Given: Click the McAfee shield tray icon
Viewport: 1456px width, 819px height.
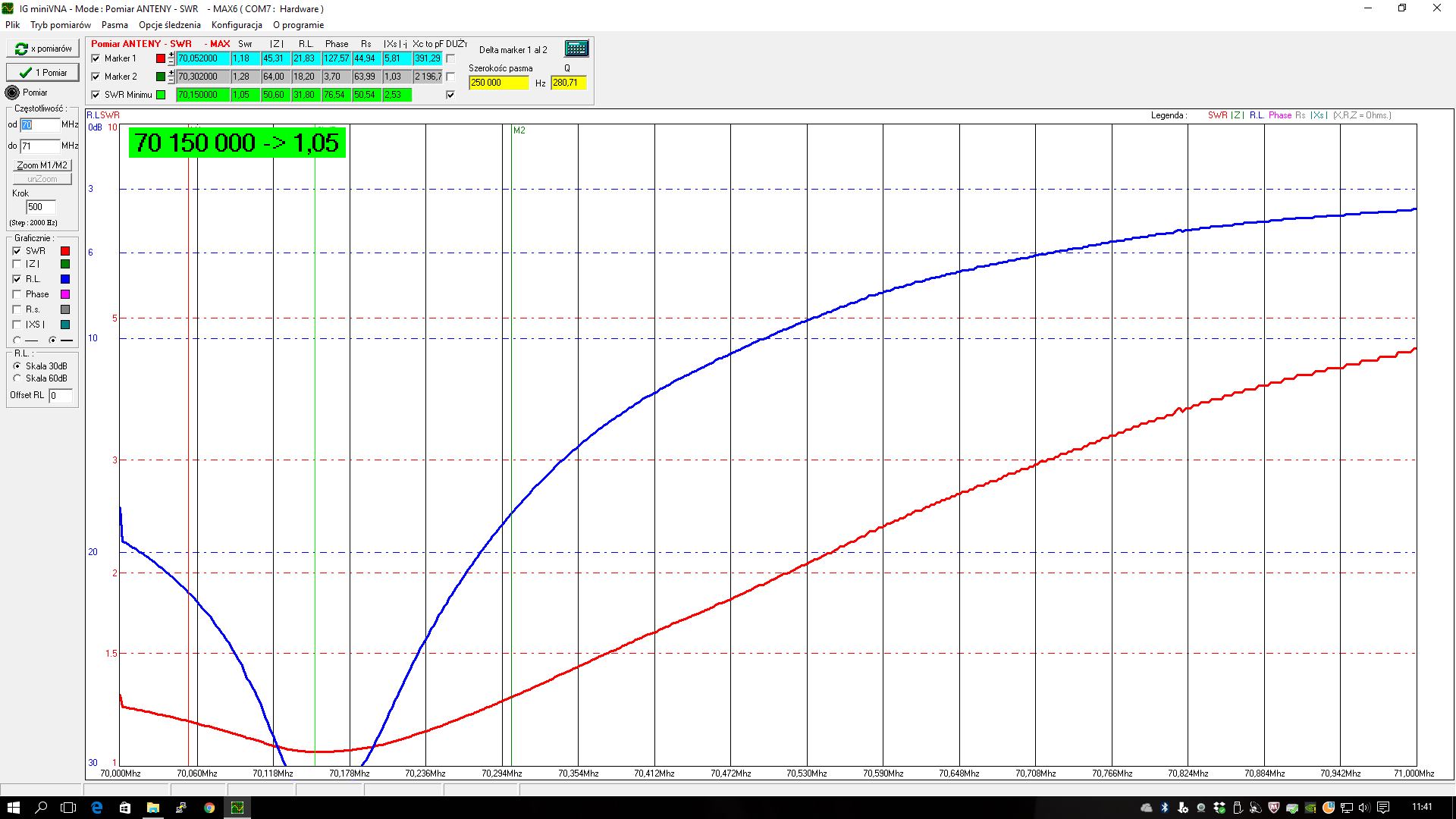Looking at the screenshot, I should [x=1274, y=808].
